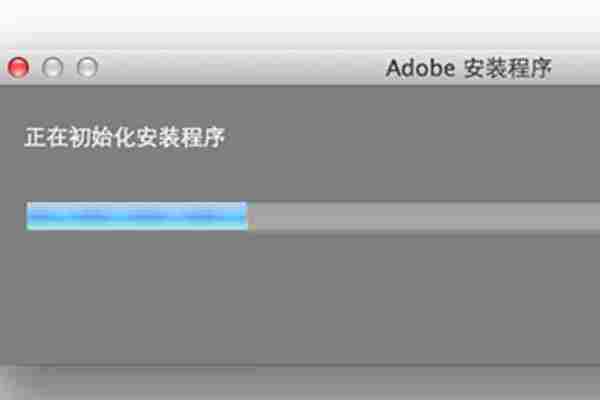The width and height of the screenshot is (600, 400).
Task: Click leading edge of blue progress fill
Action: (245, 216)
